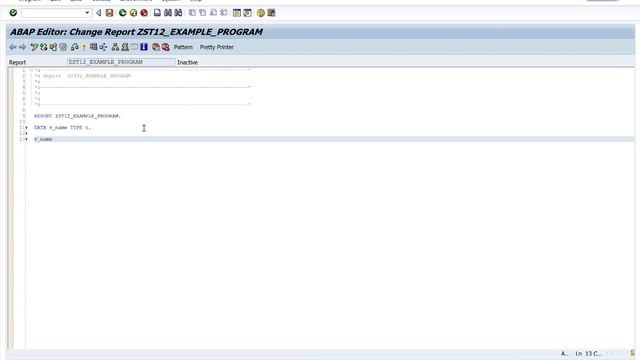The height and width of the screenshot is (360, 640).
Task: Open the command field dropdown arrow
Action: click(x=87, y=13)
